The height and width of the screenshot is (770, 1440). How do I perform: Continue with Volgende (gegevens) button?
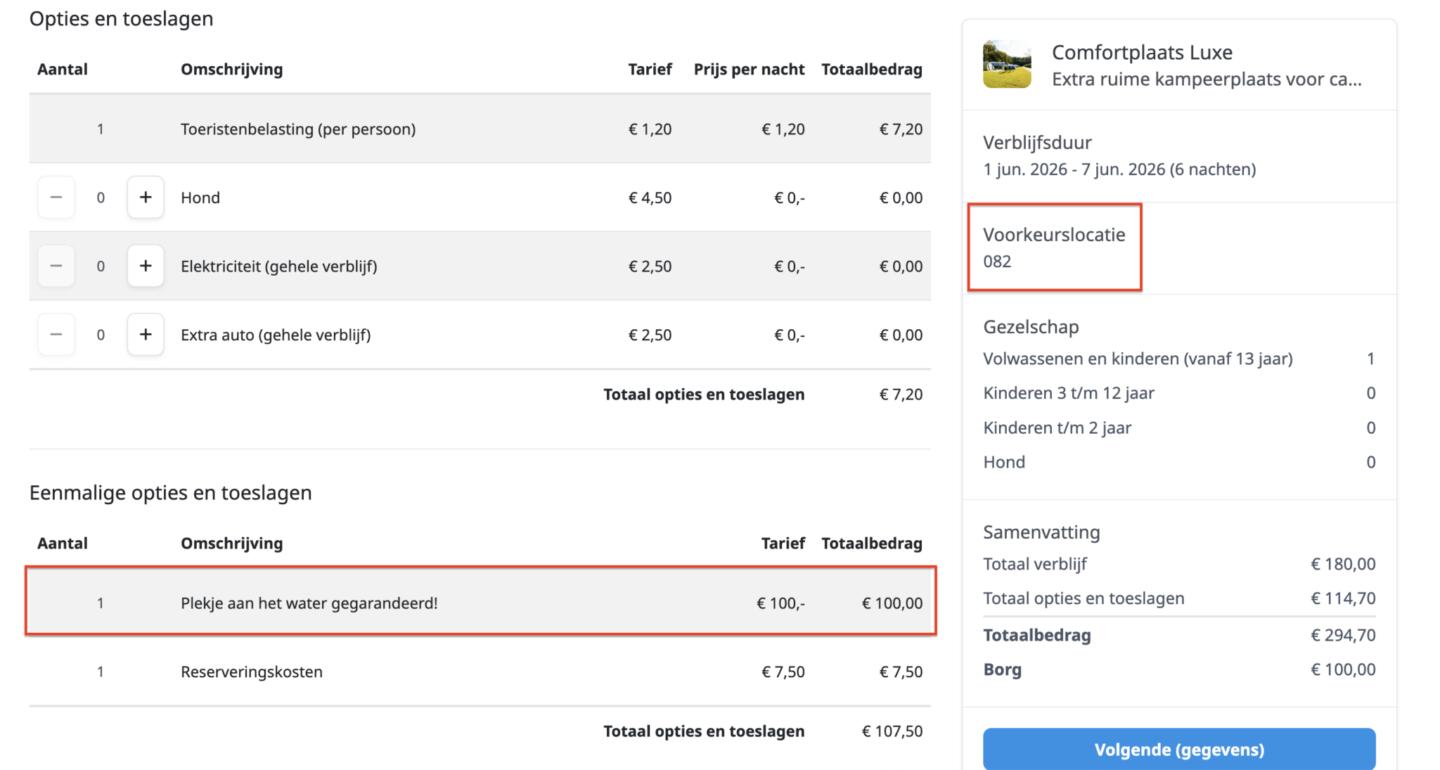pos(1179,749)
